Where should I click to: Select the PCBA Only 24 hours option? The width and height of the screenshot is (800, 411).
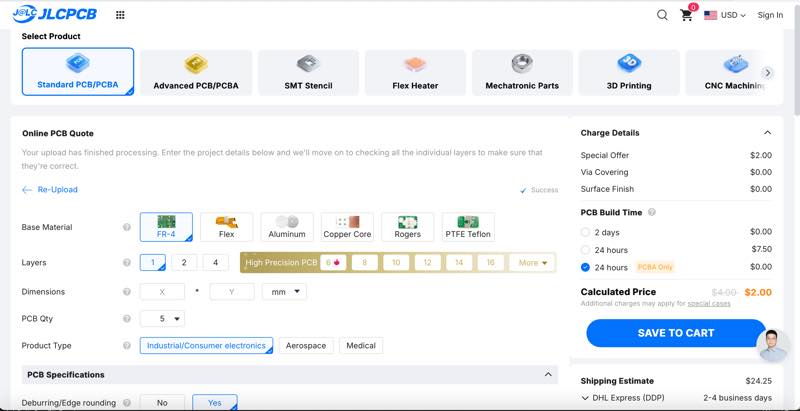point(586,268)
